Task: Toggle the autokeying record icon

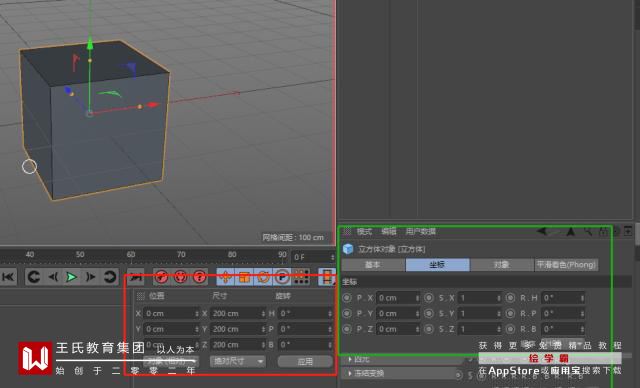Action: click(180, 277)
